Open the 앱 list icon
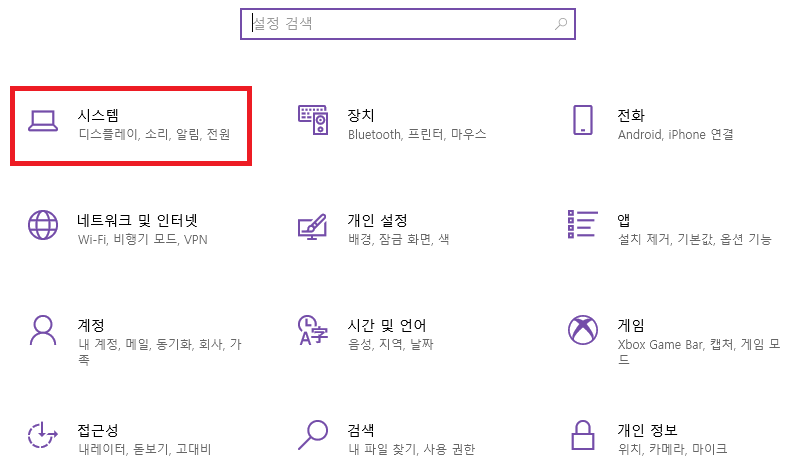Screen dimensions: 789x467 click(x=583, y=224)
